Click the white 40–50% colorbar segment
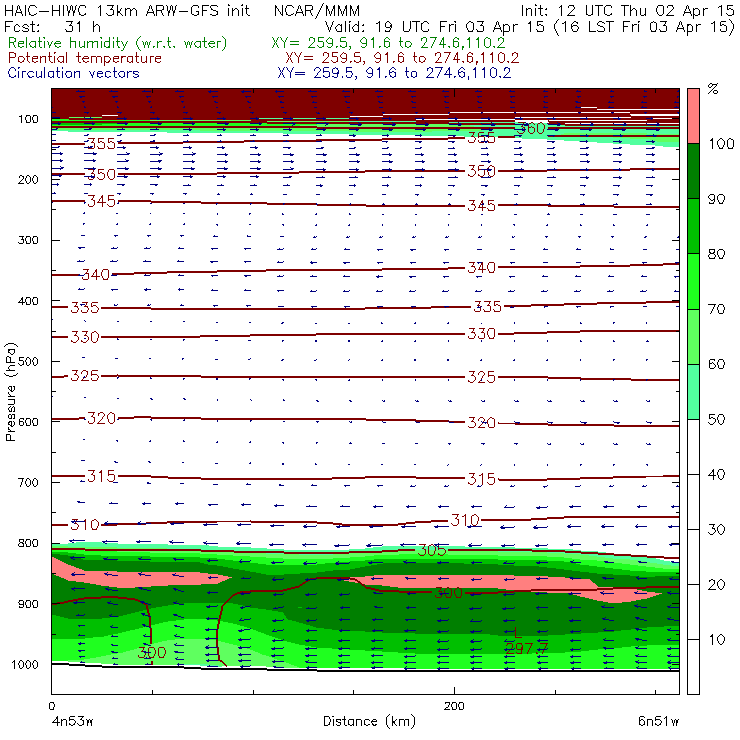This screenshot has width=740, height=740. pyautogui.click(x=693, y=446)
